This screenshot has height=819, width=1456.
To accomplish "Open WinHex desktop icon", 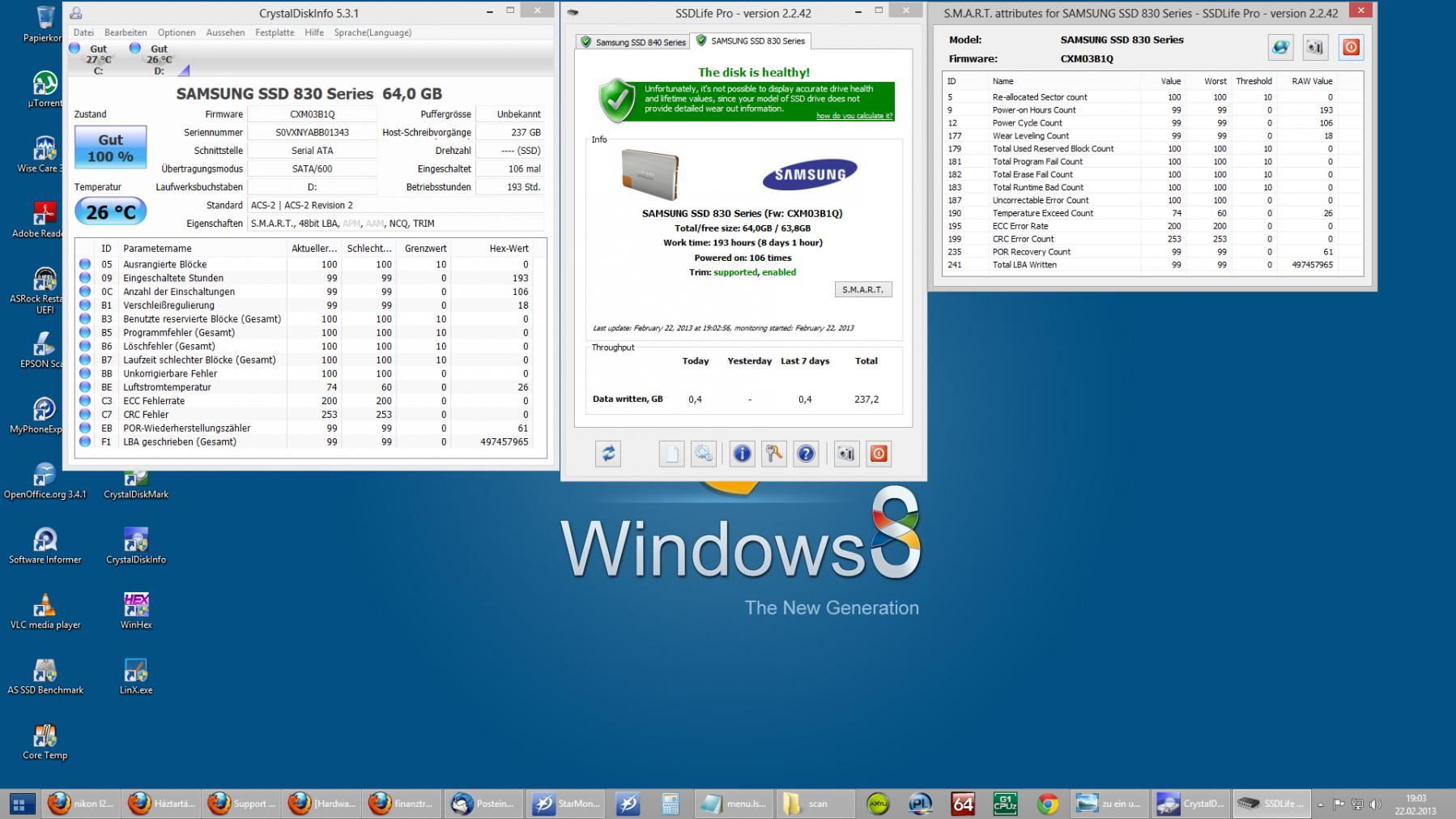I will (136, 611).
